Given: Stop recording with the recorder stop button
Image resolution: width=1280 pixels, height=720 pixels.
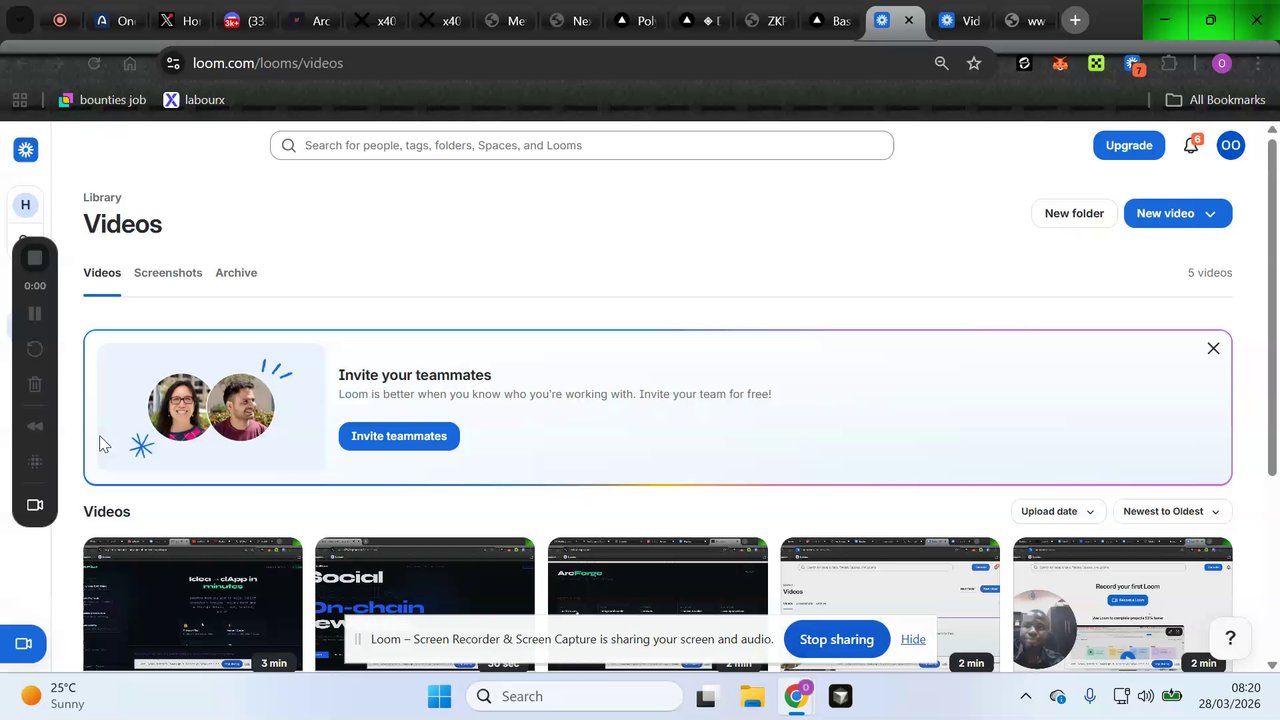Looking at the screenshot, I should (35, 258).
